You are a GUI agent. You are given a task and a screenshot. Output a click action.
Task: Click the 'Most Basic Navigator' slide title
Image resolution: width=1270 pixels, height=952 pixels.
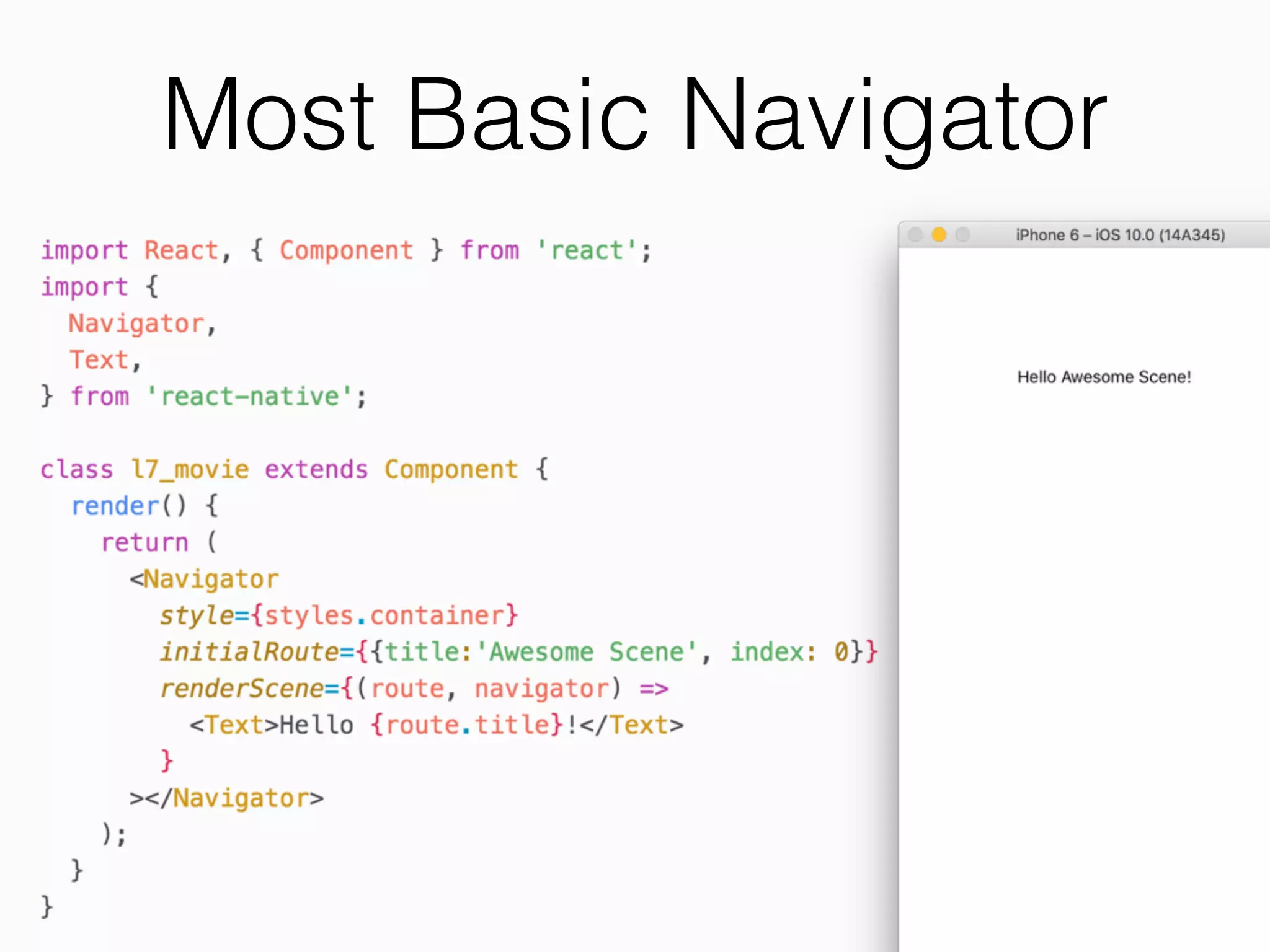(634, 115)
